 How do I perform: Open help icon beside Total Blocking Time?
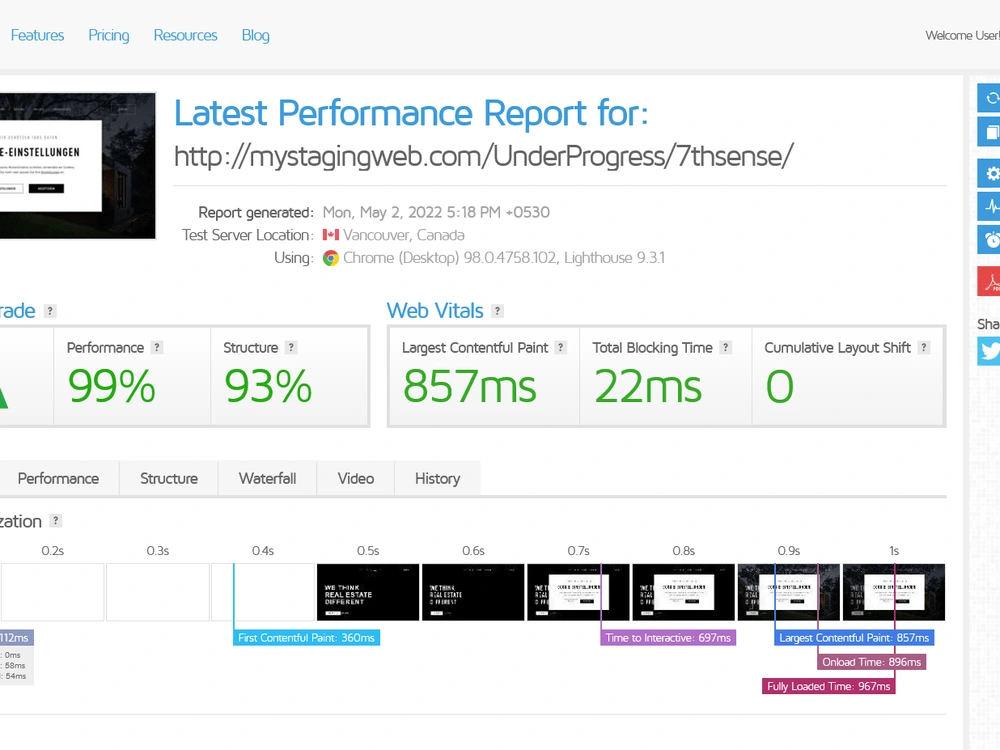pyautogui.click(x=725, y=348)
